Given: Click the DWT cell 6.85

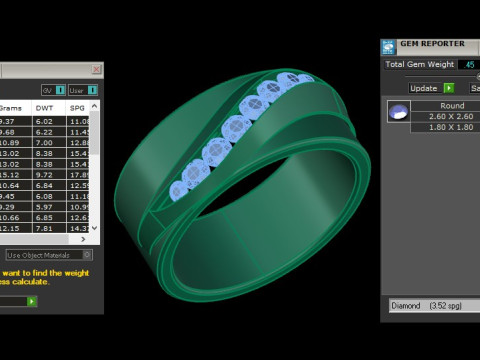Looking at the screenshot, I should point(49,217).
